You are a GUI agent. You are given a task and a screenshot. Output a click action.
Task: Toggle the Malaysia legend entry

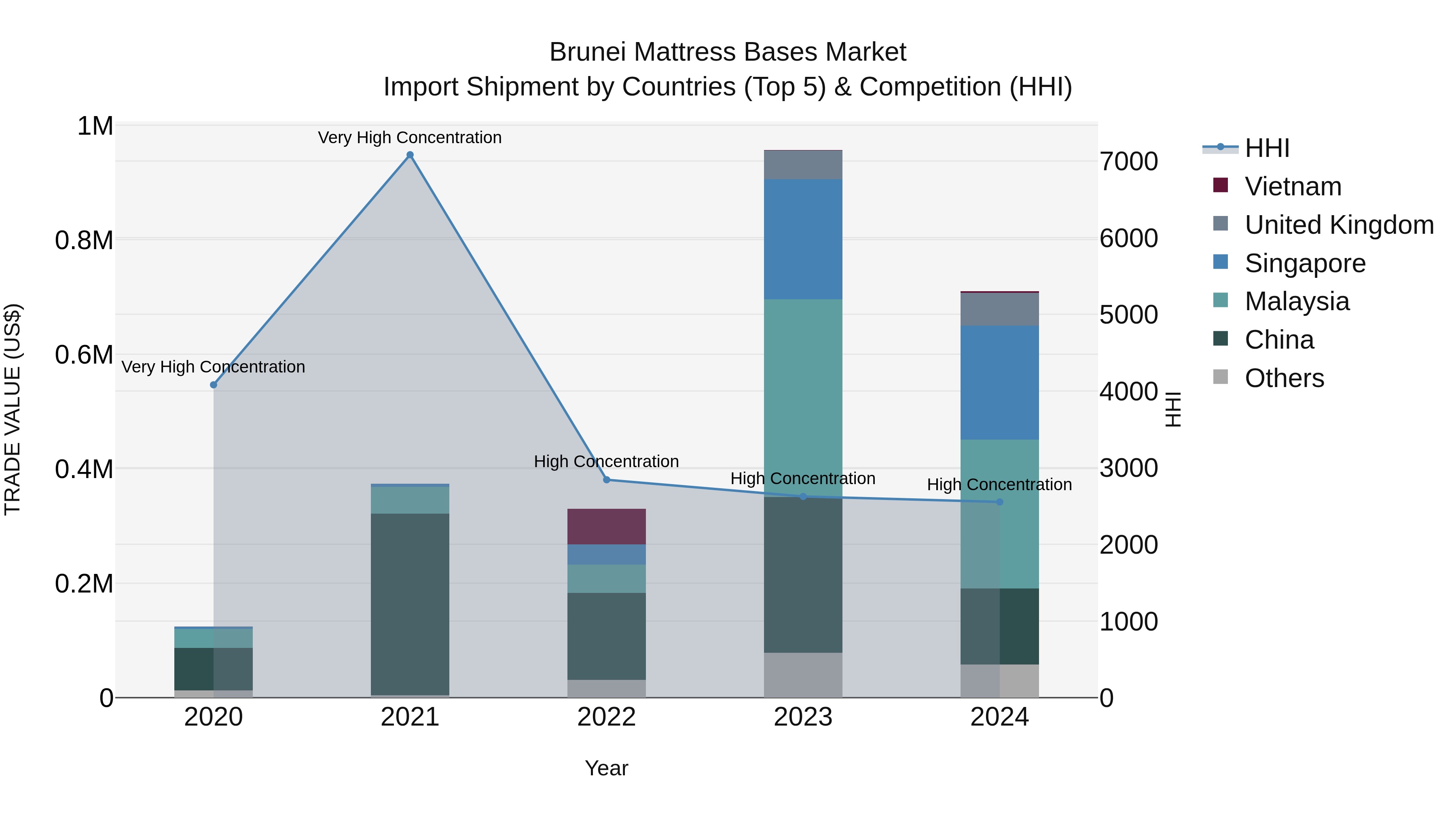coord(1281,301)
